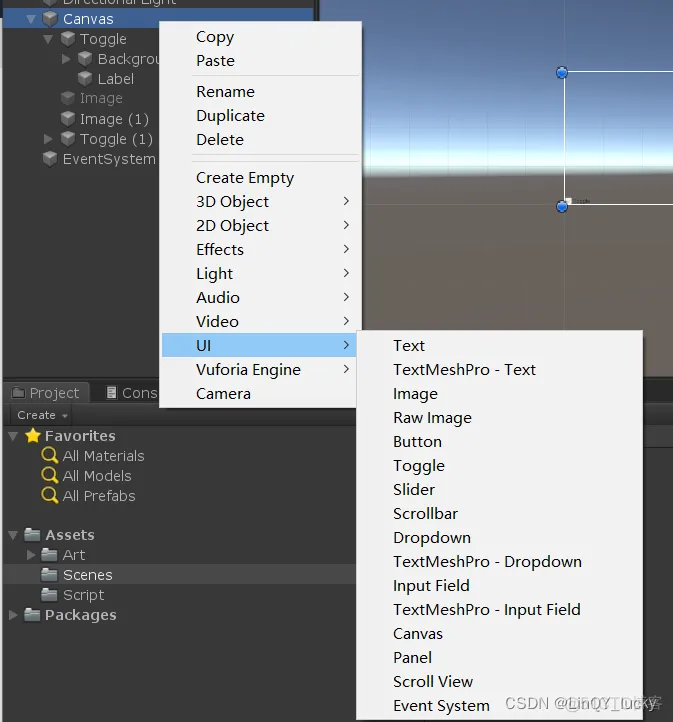Choose Paste from the context menu

(260, 61)
